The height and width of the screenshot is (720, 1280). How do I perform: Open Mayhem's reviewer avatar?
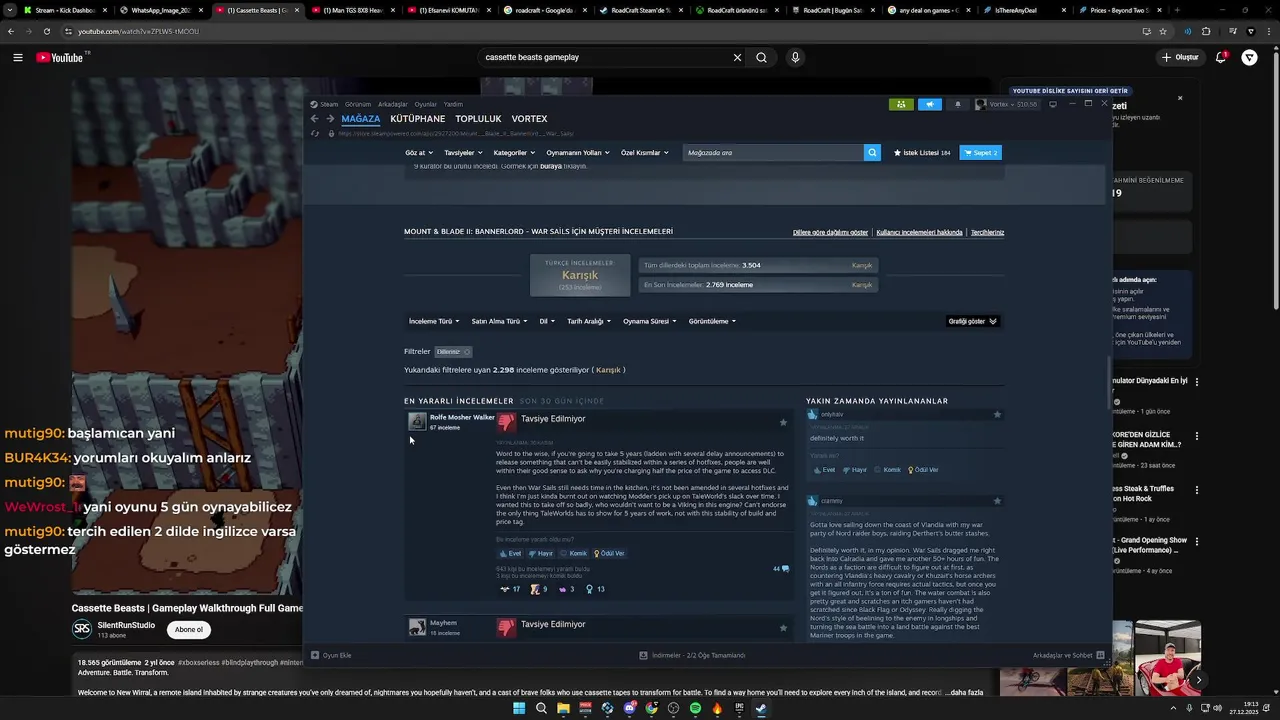[417, 627]
